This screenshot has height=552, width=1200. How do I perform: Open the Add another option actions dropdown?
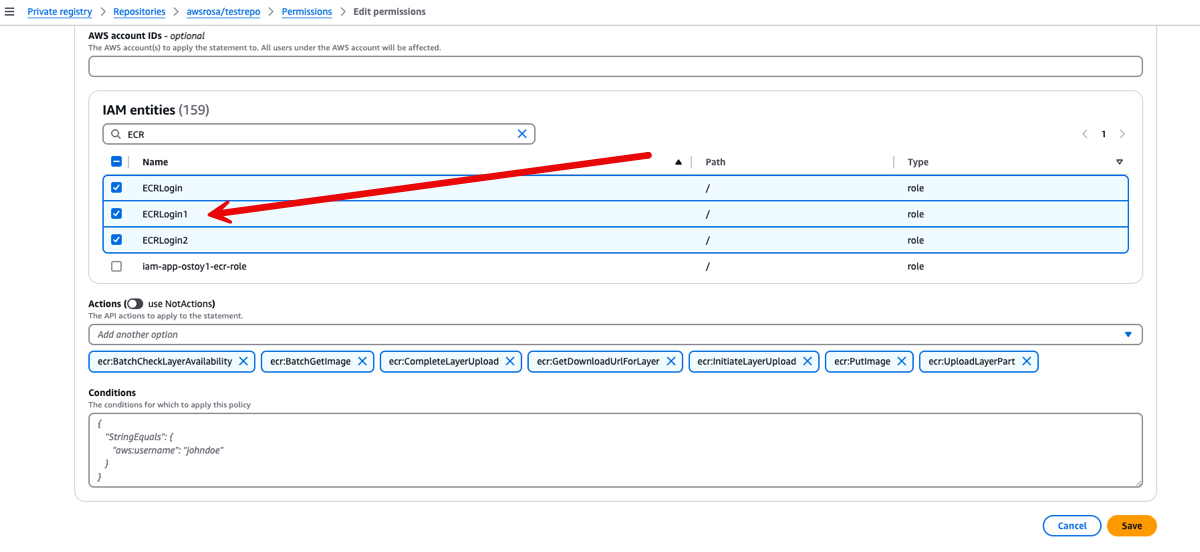point(615,335)
